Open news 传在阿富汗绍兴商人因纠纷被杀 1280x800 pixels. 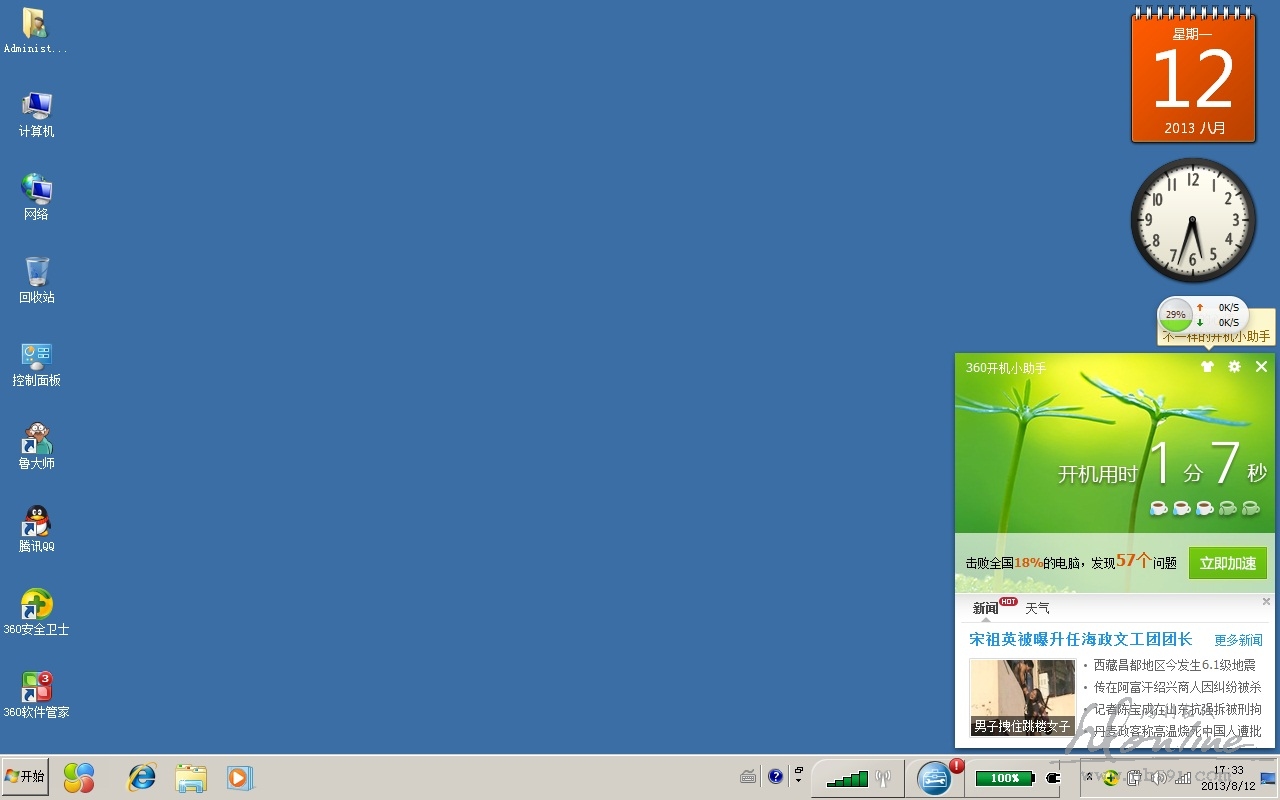coord(1177,687)
